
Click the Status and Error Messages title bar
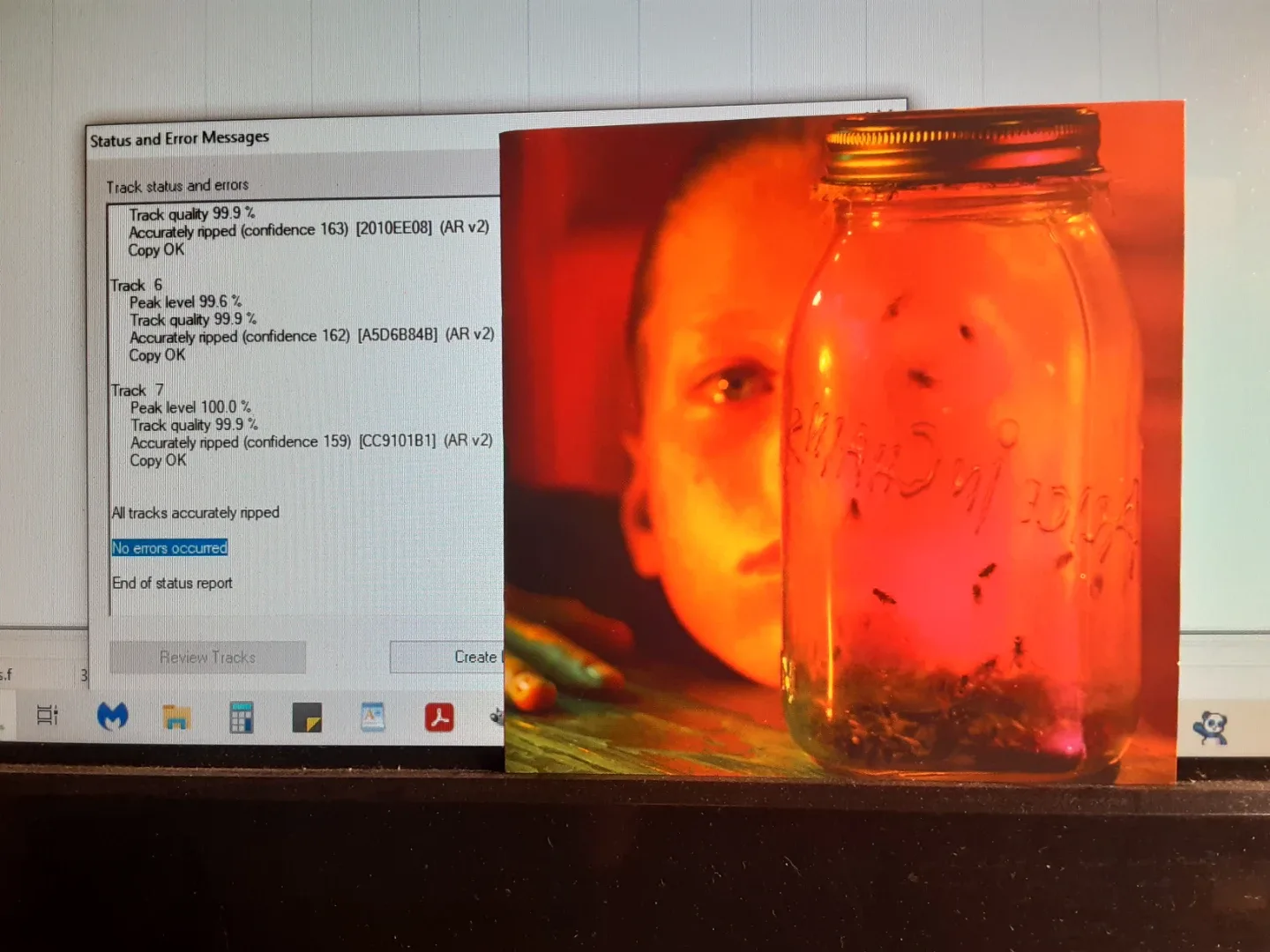(x=179, y=138)
